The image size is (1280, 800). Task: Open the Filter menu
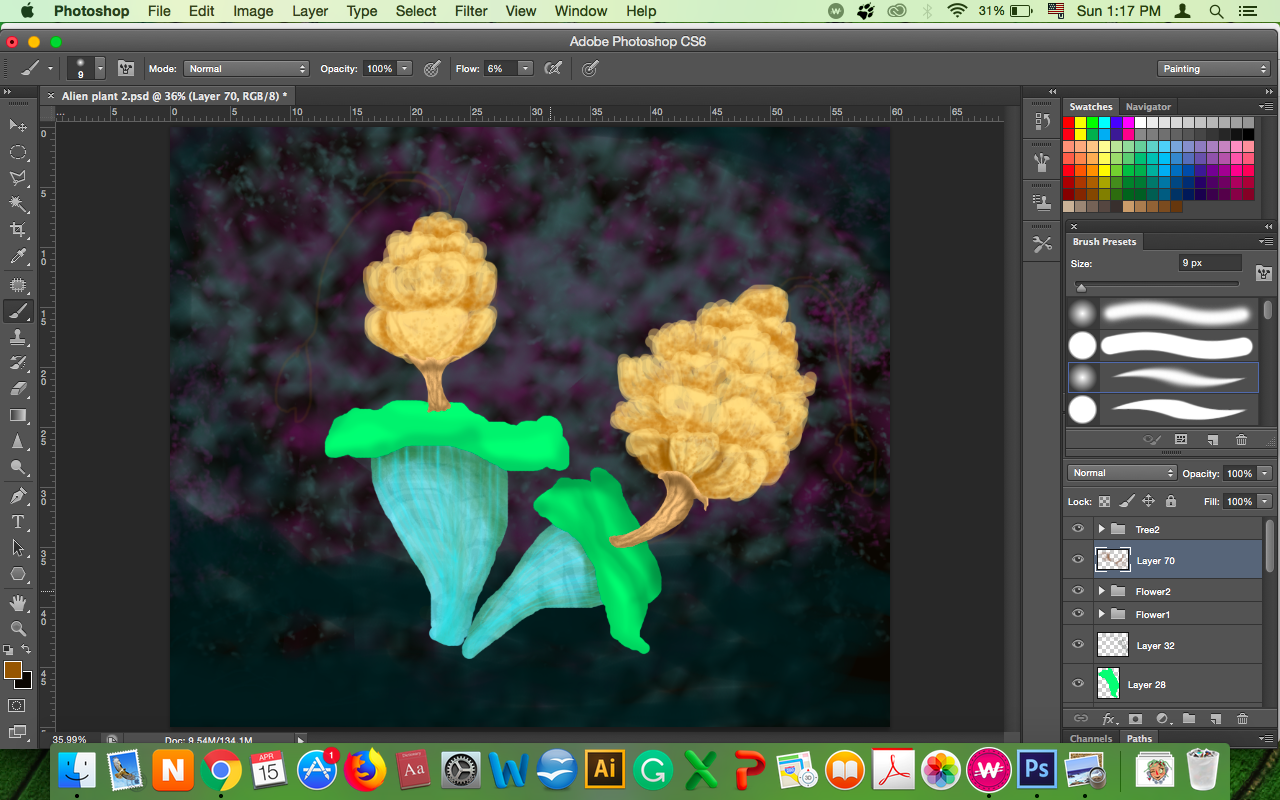coord(470,11)
